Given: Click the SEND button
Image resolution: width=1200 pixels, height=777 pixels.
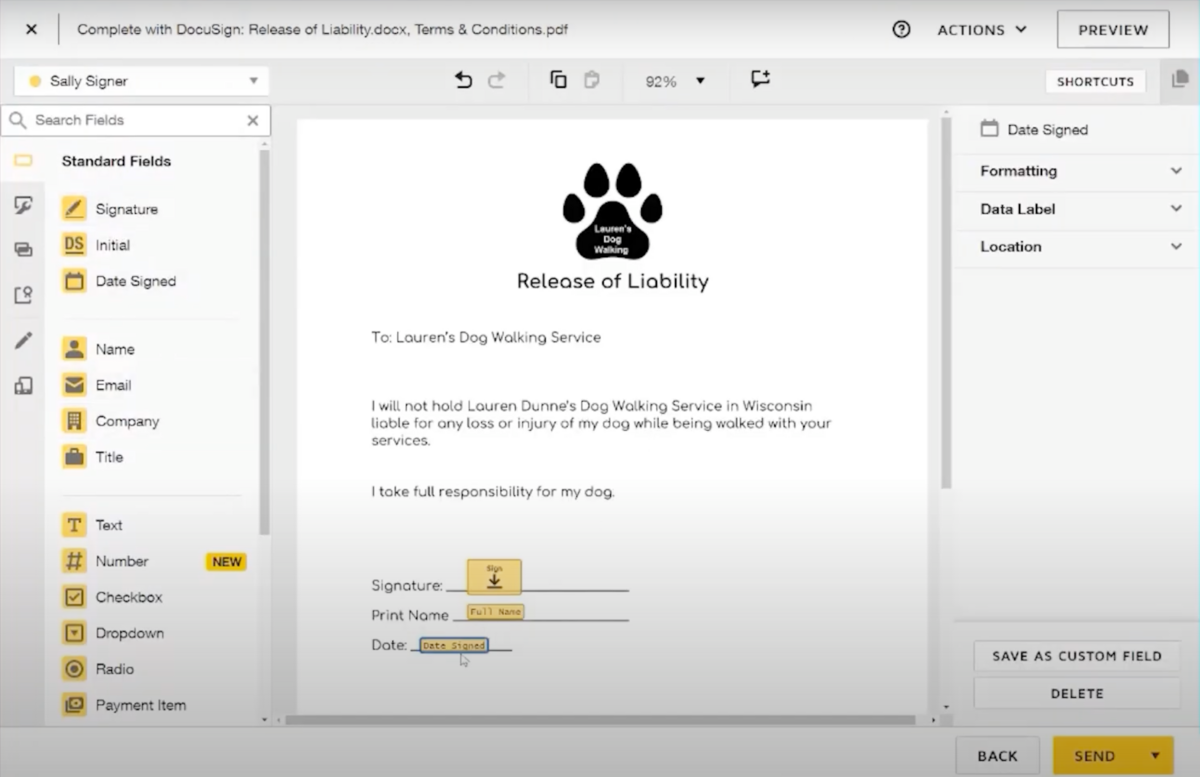Looking at the screenshot, I should click(x=1095, y=756).
